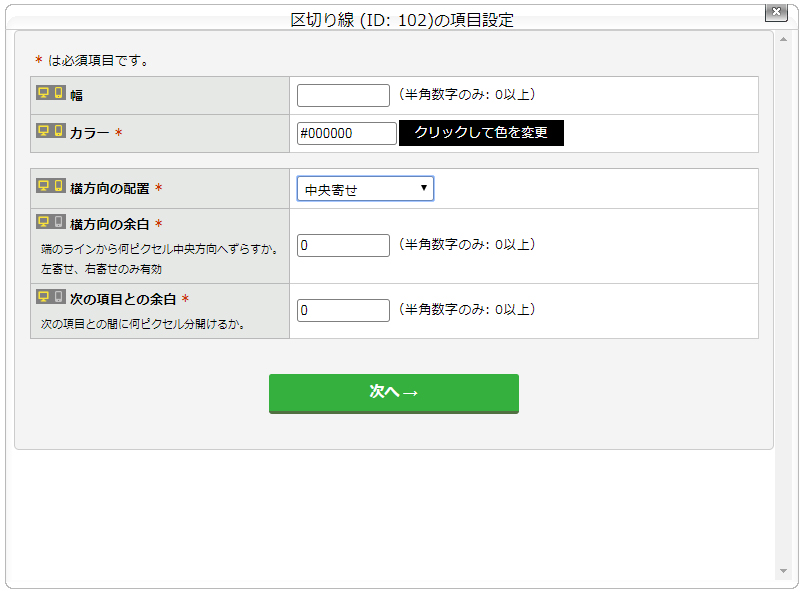Focus the 幅 width input field

343,95
